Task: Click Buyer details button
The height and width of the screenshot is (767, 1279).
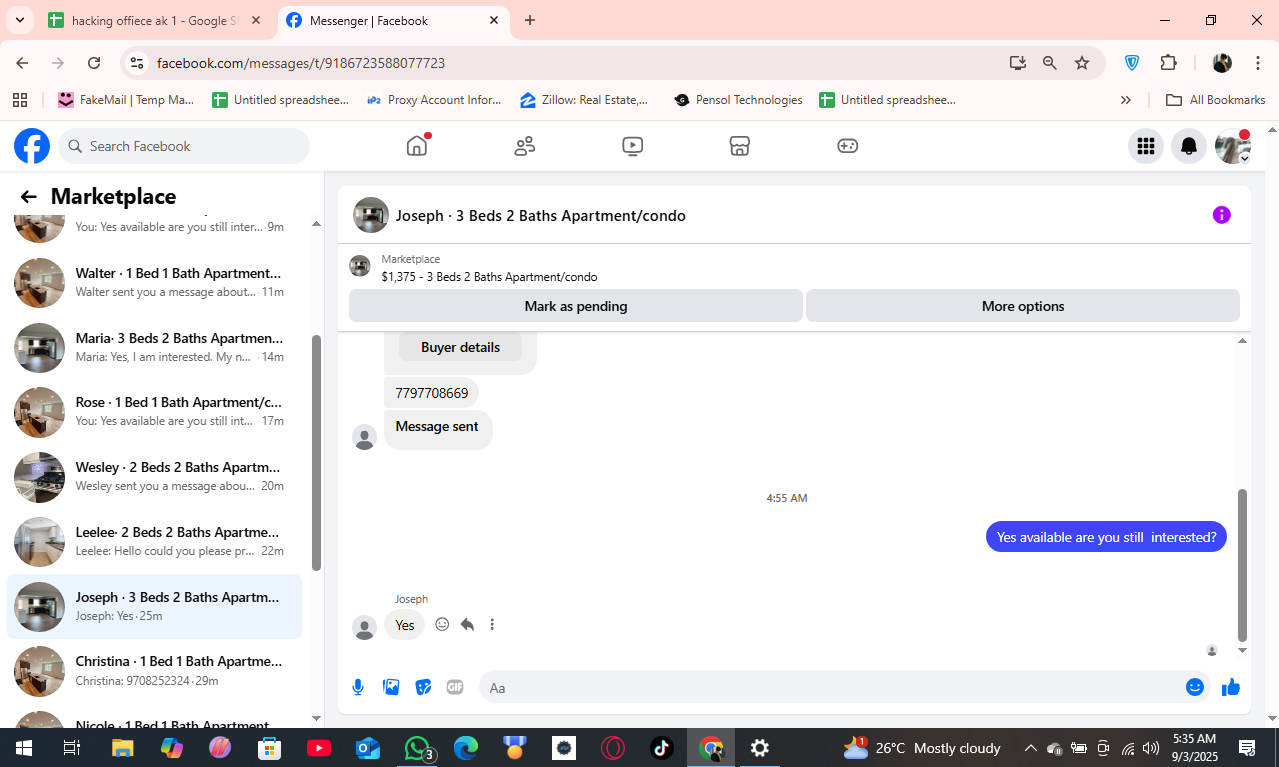Action: click(460, 347)
